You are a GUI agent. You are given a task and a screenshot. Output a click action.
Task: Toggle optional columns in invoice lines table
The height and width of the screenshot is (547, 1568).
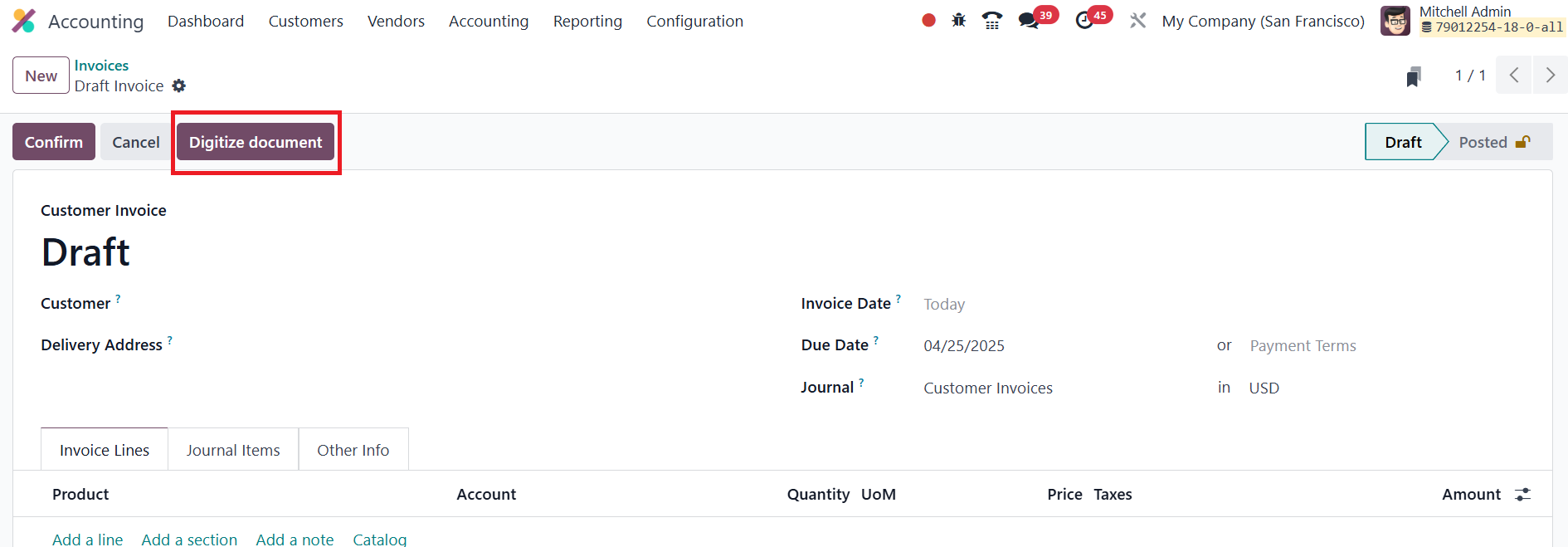(1522, 495)
